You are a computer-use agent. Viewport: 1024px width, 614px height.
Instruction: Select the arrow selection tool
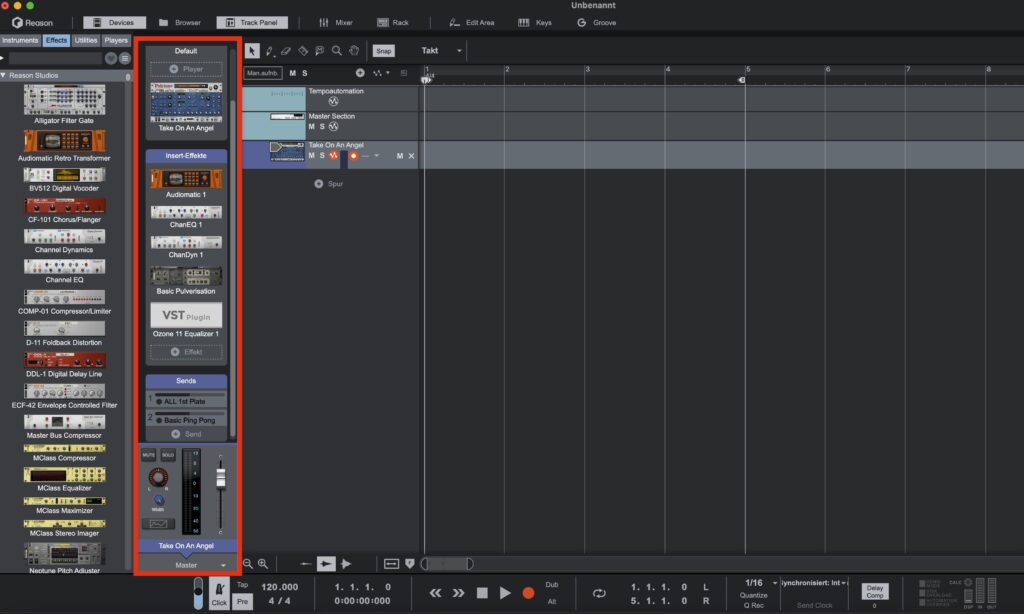pos(252,51)
